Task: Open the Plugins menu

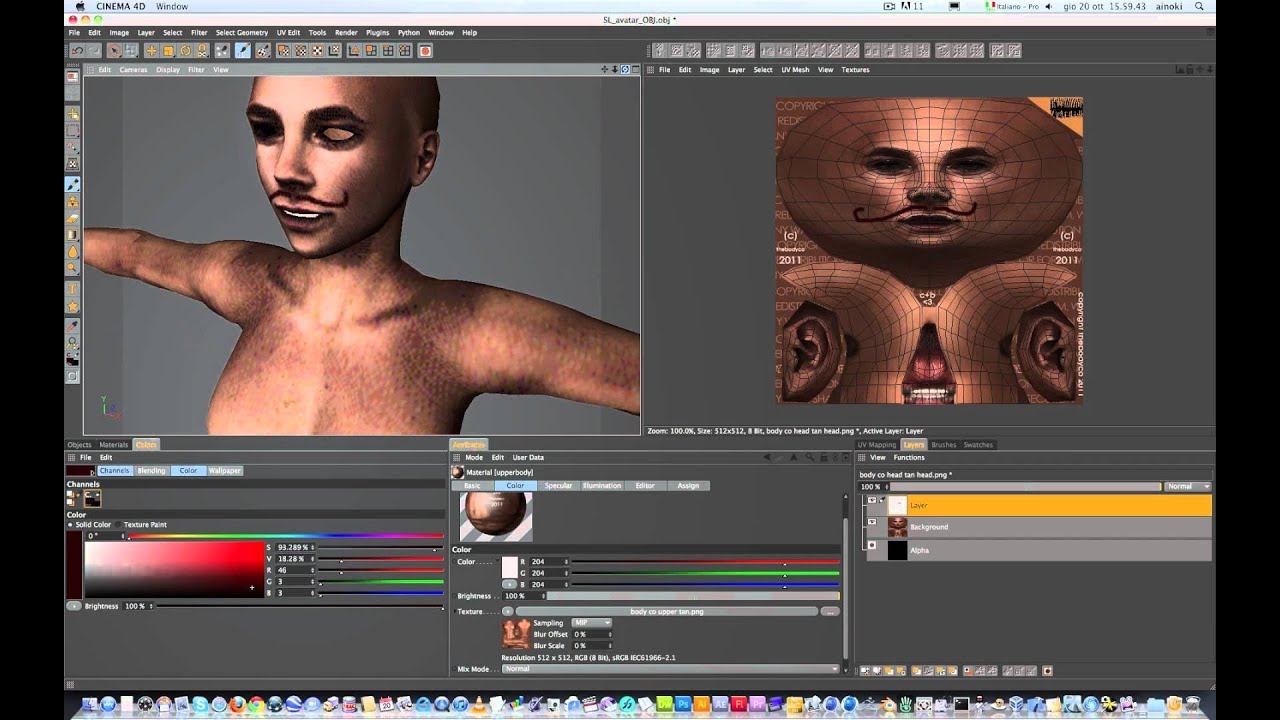Action: pos(377,32)
